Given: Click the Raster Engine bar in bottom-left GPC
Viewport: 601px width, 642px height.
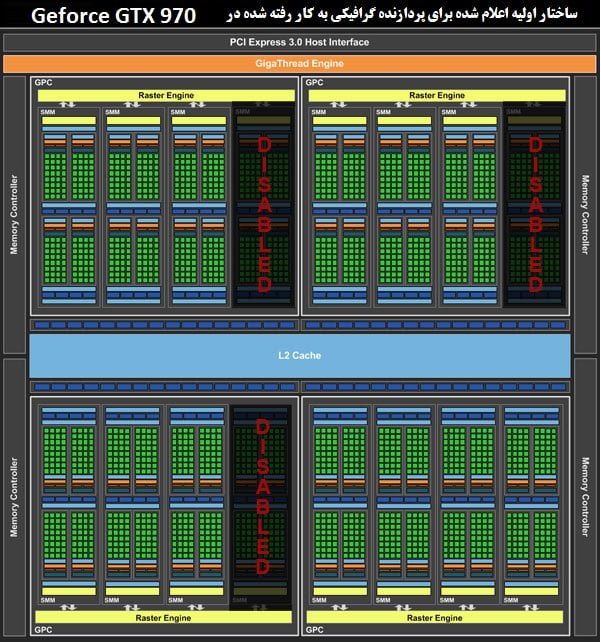Looking at the screenshot, I should [x=166, y=617].
